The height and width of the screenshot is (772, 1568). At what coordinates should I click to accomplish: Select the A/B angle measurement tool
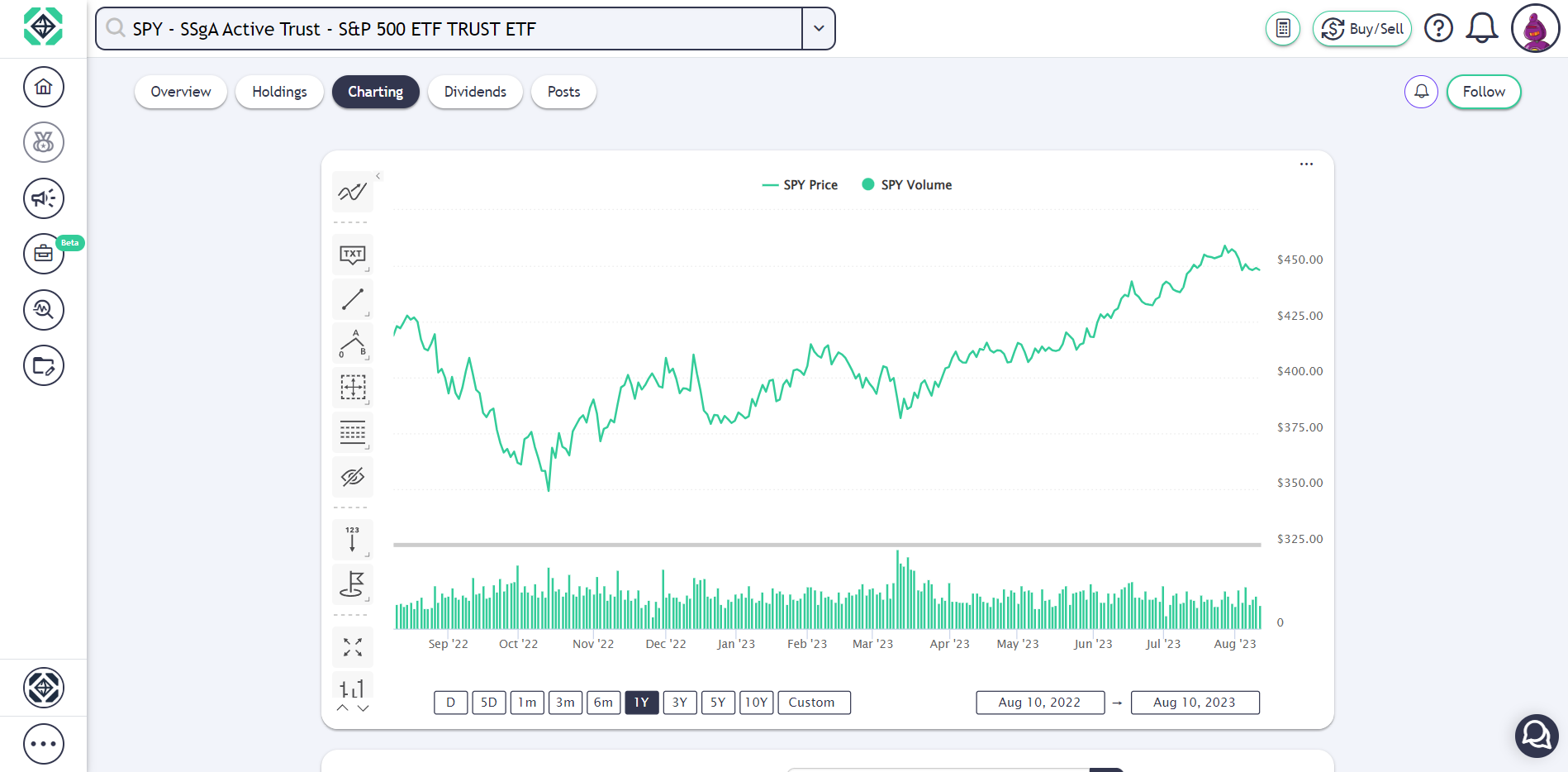pyautogui.click(x=352, y=342)
